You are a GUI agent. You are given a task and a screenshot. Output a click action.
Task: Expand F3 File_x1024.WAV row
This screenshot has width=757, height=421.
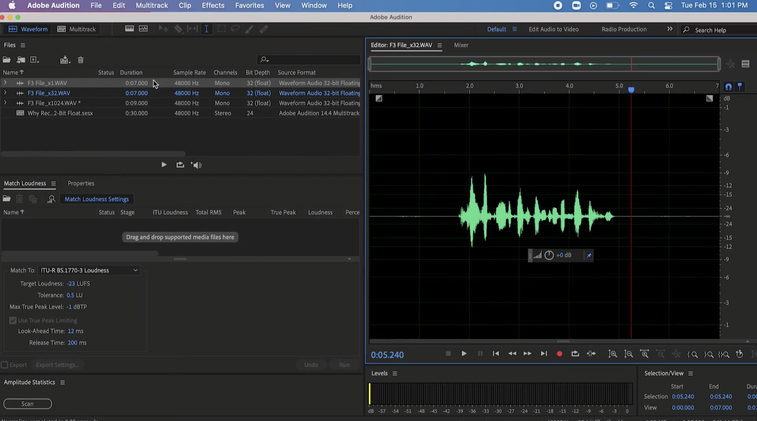tap(5, 103)
